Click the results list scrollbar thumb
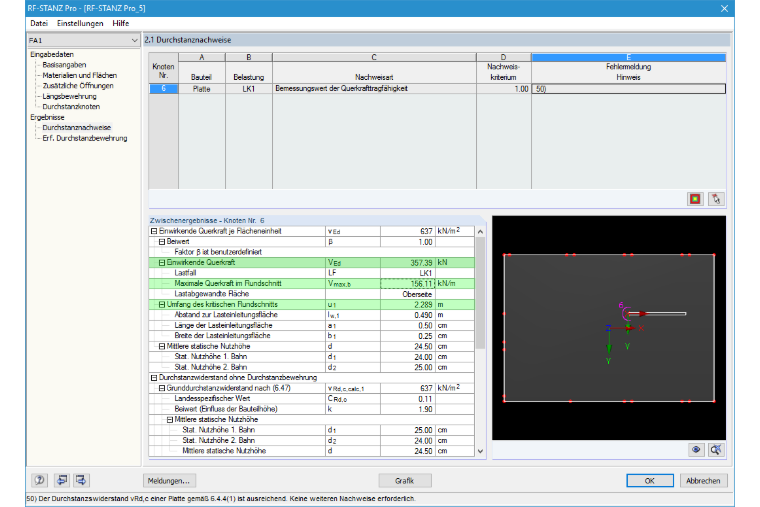Viewport: 760px width, 507px height. pos(480,293)
